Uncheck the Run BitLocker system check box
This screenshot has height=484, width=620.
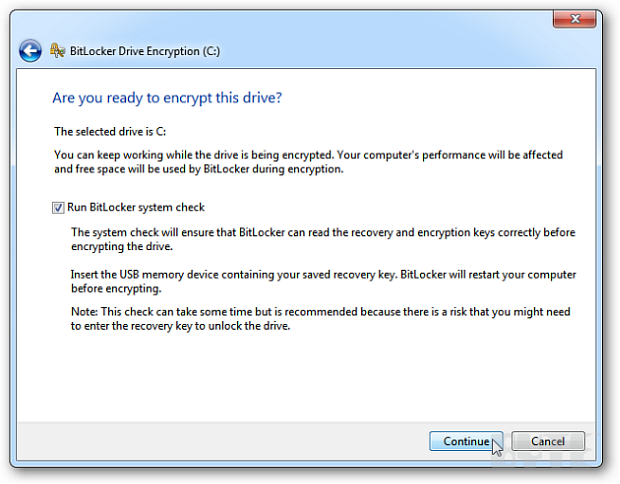point(58,208)
